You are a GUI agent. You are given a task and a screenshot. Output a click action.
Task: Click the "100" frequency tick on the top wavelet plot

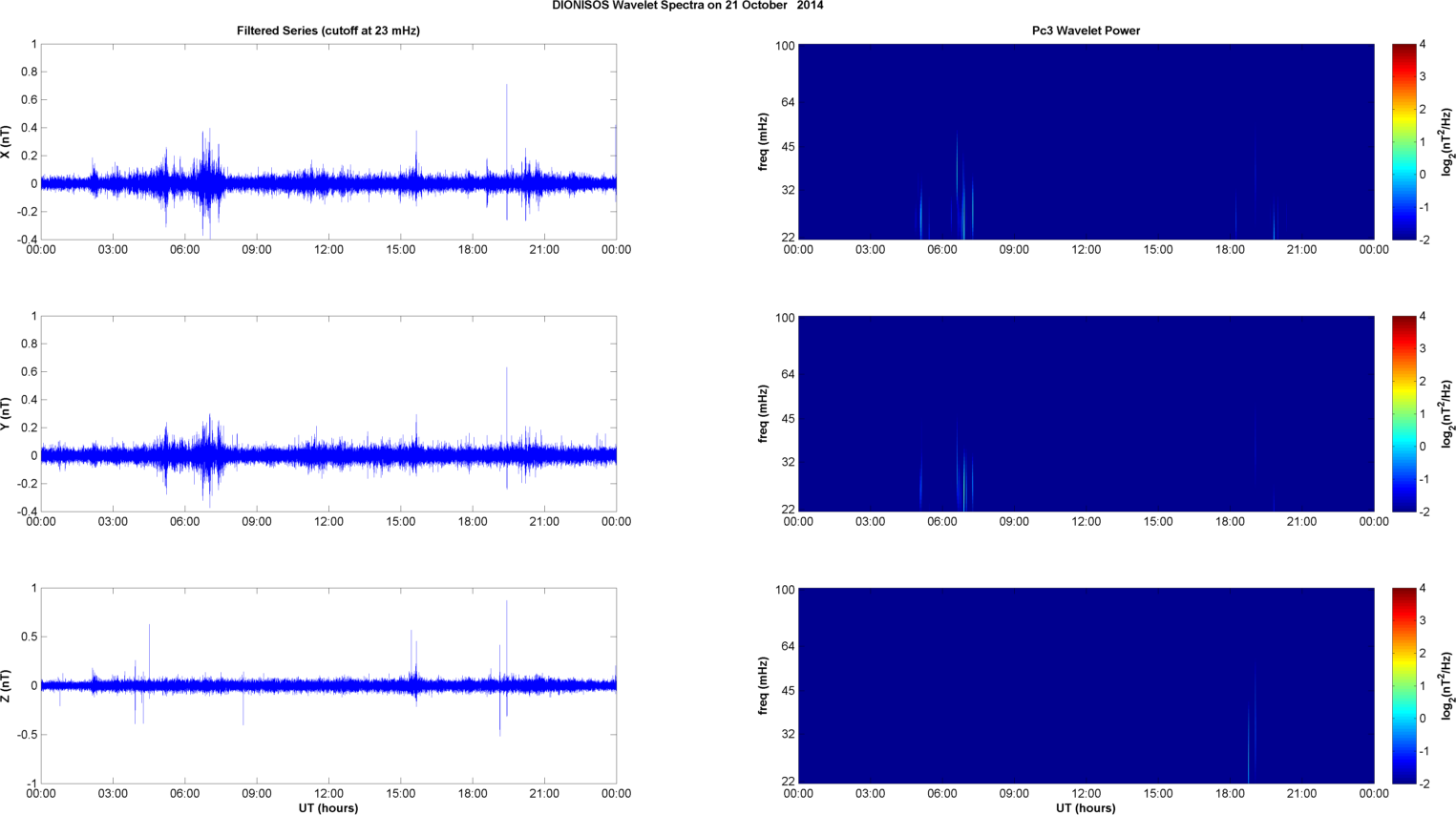pyautogui.click(x=785, y=46)
